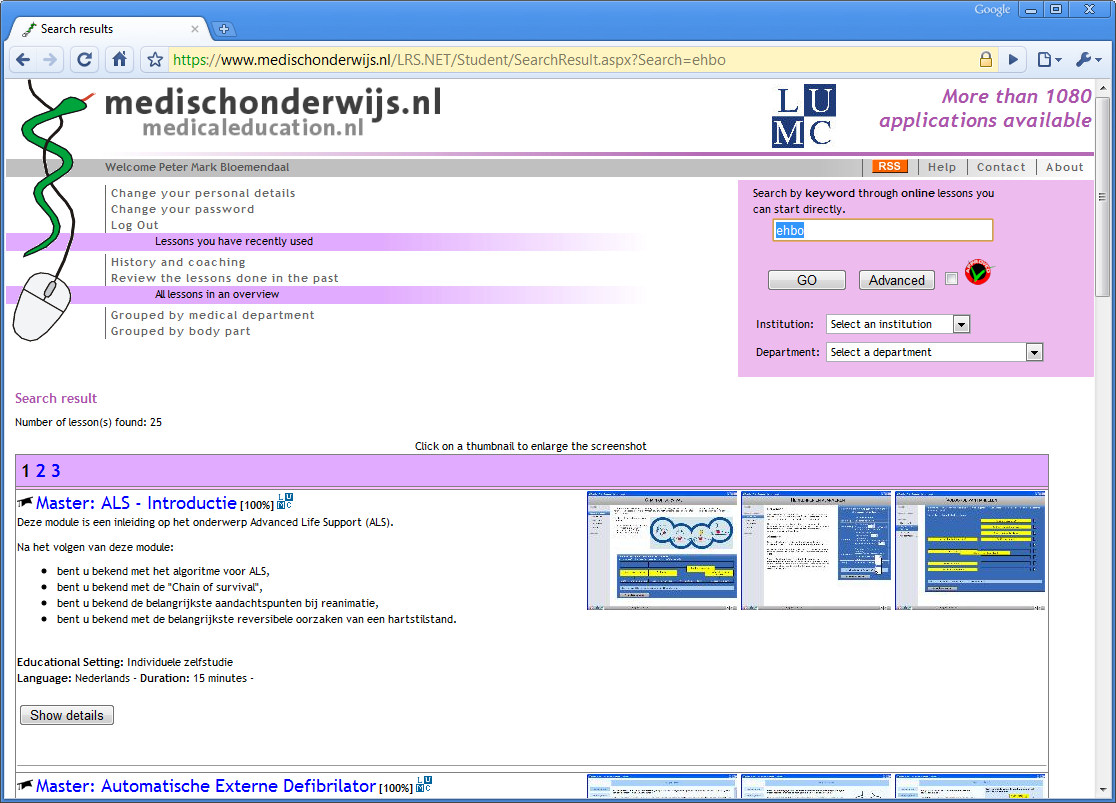Screen dimensions: 1116x803
Task: Open Master: Automatische Externe Defibrilator lesson link
Action: [x=206, y=786]
